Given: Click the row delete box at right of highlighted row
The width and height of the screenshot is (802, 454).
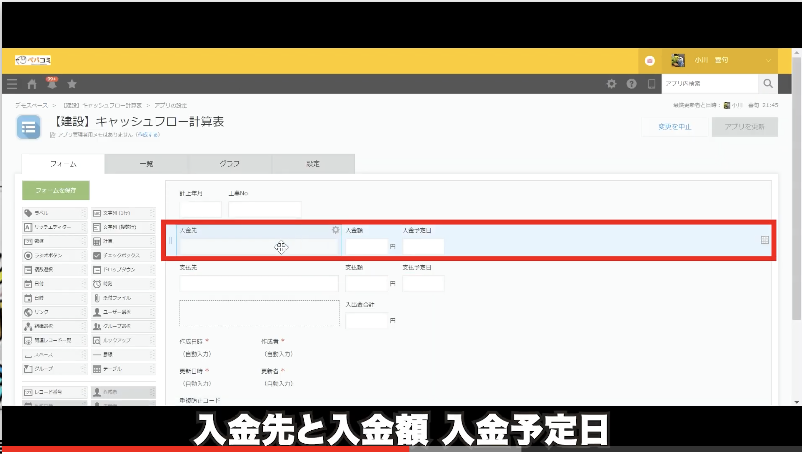Looking at the screenshot, I should click(x=765, y=240).
